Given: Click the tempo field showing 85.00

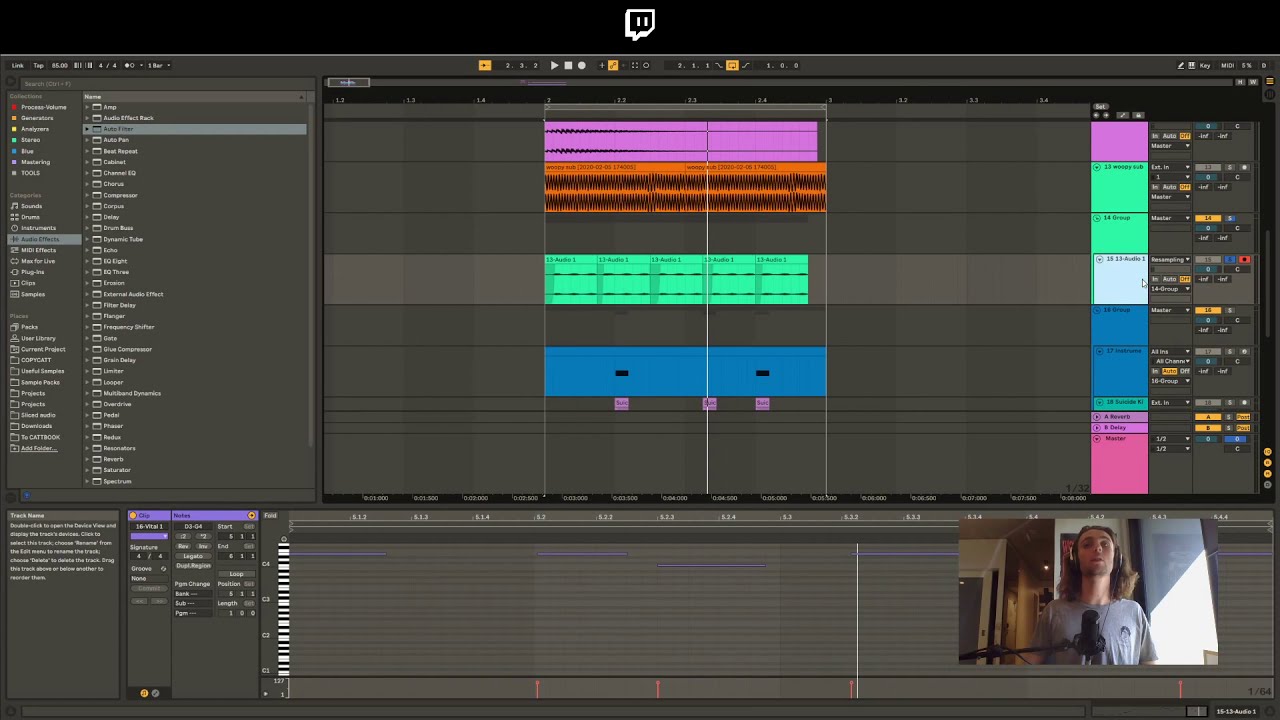Looking at the screenshot, I should coord(59,65).
